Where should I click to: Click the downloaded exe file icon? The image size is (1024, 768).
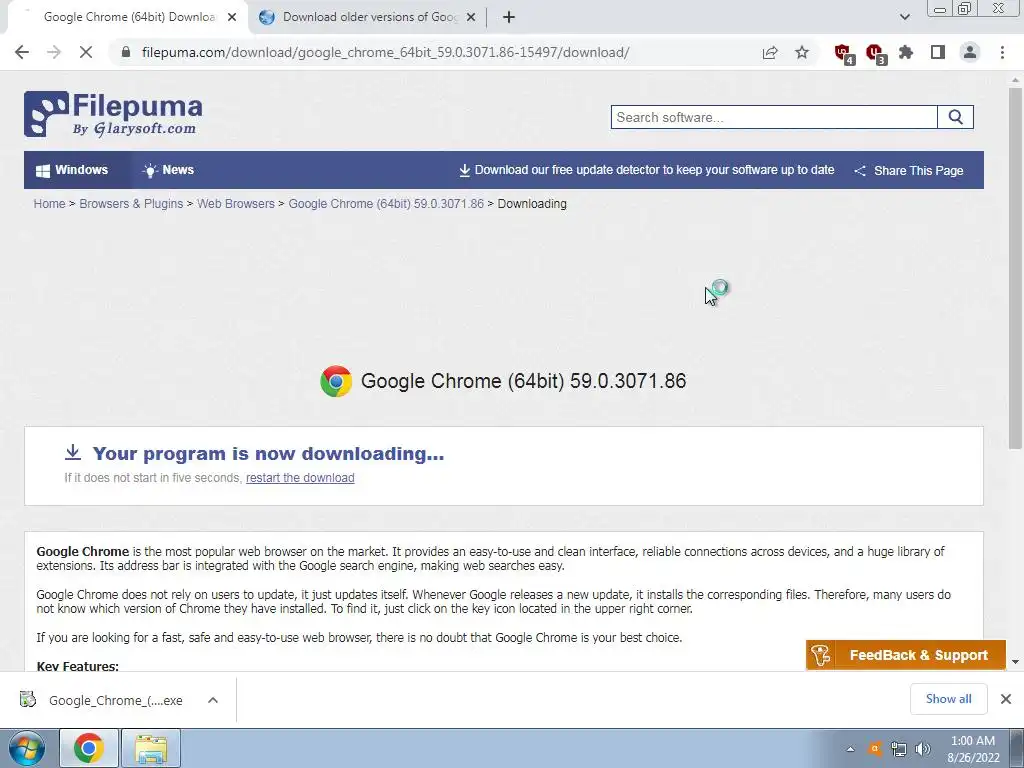27,699
